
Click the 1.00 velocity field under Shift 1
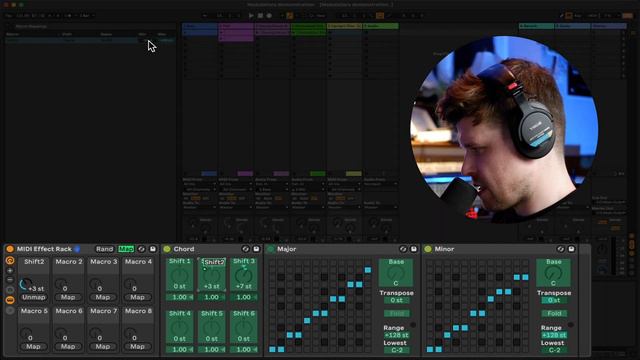click(x=180, y=297)
